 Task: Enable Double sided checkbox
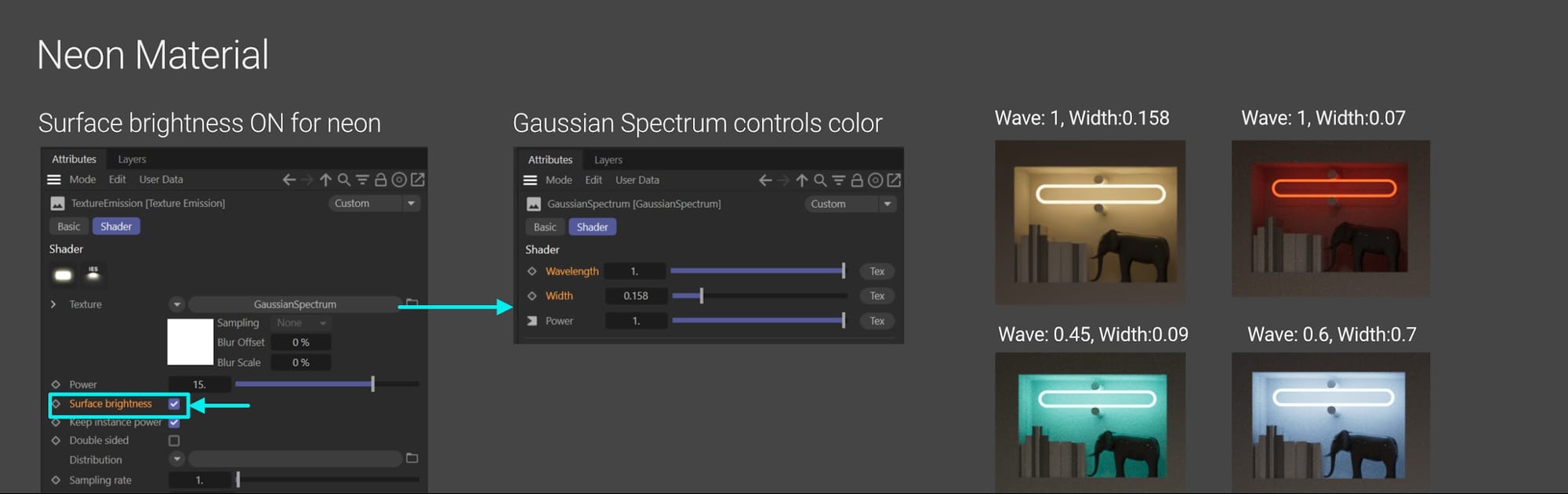(174, 441)
